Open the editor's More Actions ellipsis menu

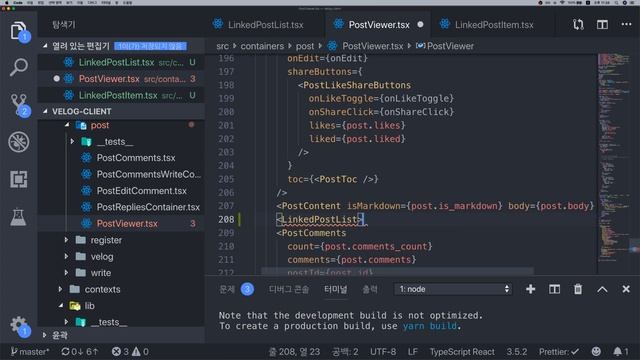click(x=626, y=24)
